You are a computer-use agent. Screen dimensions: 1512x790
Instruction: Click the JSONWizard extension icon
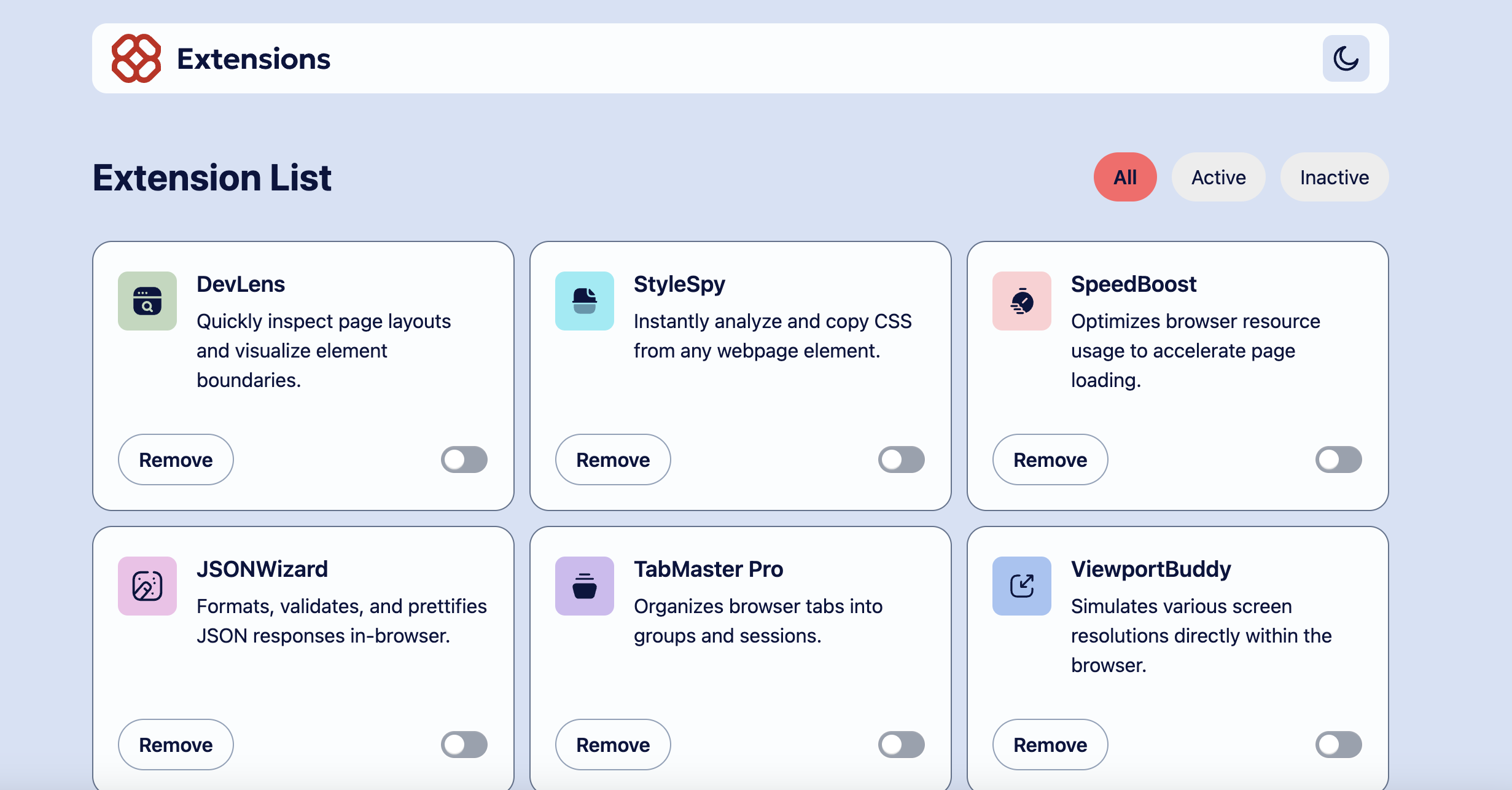(x=147, y=586)
